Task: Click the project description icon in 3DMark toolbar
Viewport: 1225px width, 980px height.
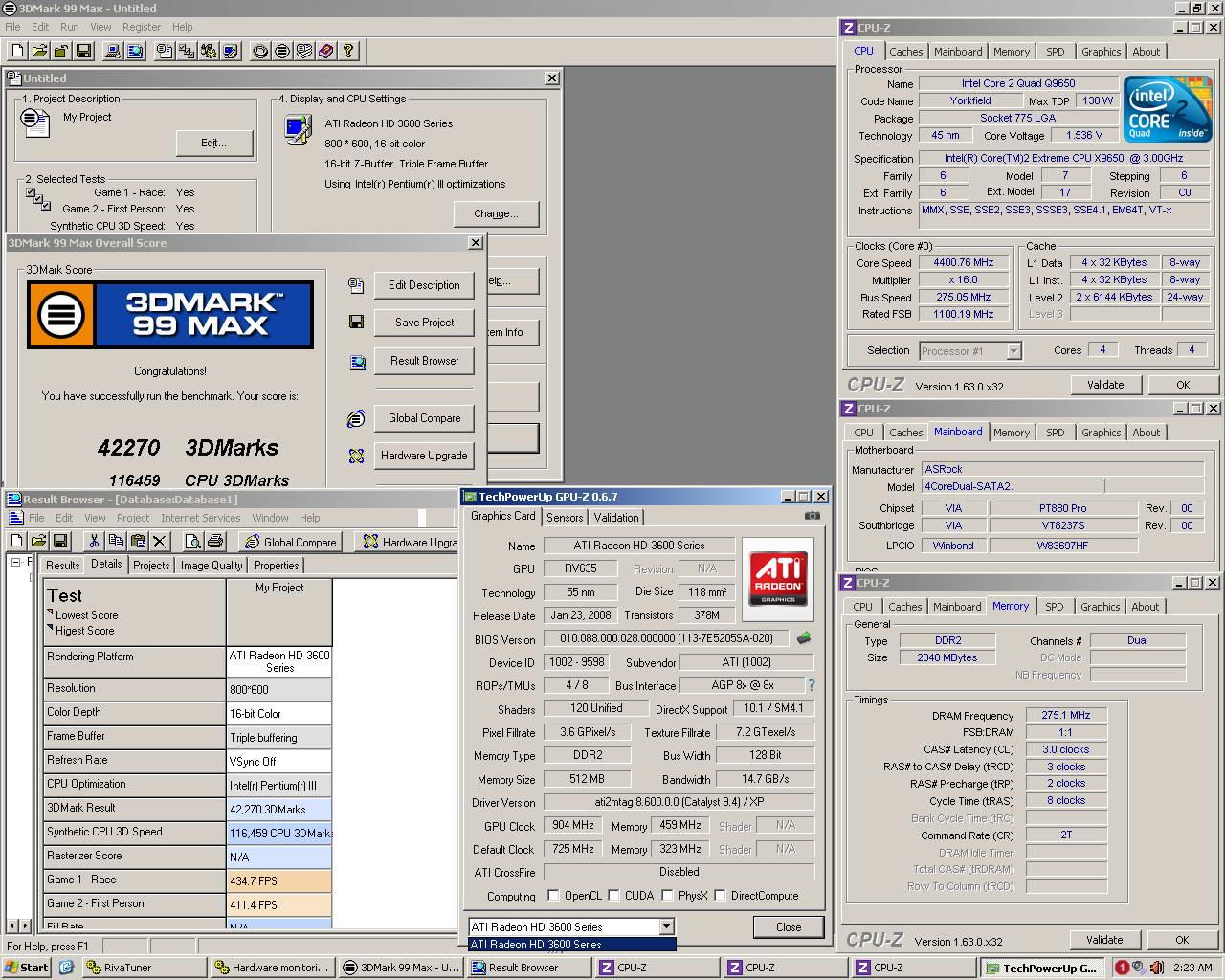Action: tap(165, 51)
